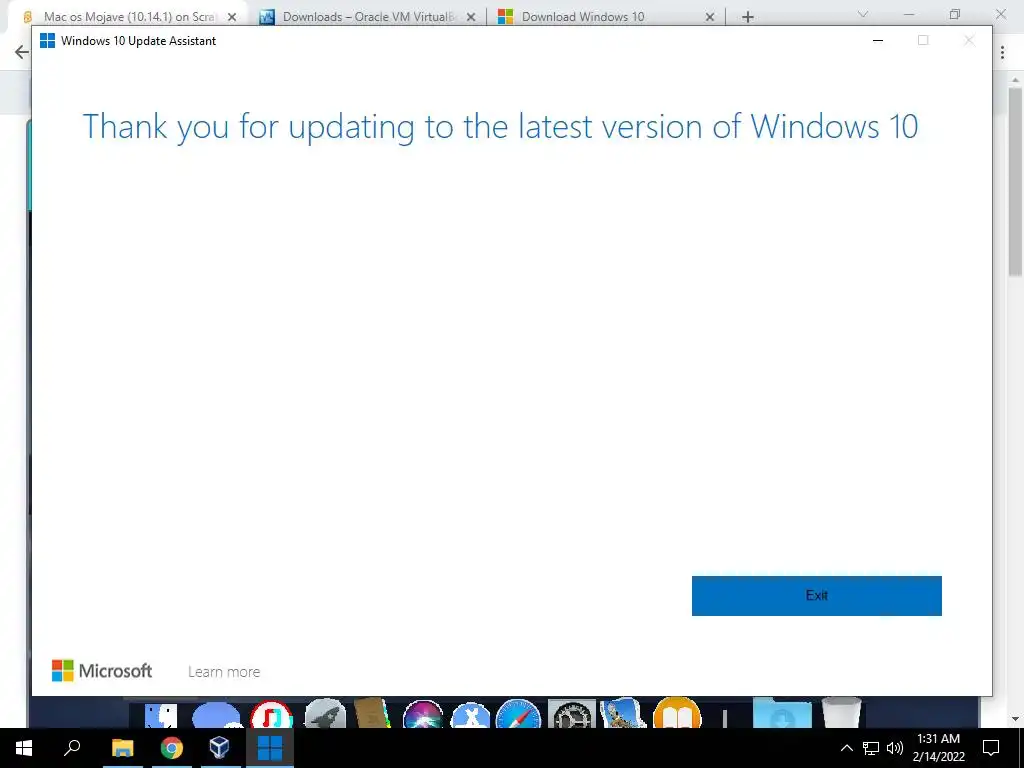Click the Notefile book icon in the Mac dock
This screenshot has width=1024, height=768.
(x=372, y=712)
